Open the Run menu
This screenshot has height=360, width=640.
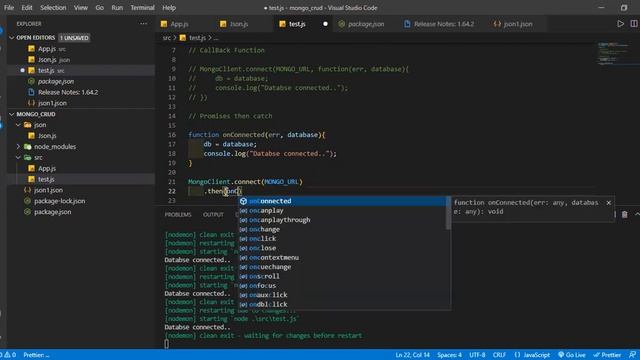tap(117, 8)
